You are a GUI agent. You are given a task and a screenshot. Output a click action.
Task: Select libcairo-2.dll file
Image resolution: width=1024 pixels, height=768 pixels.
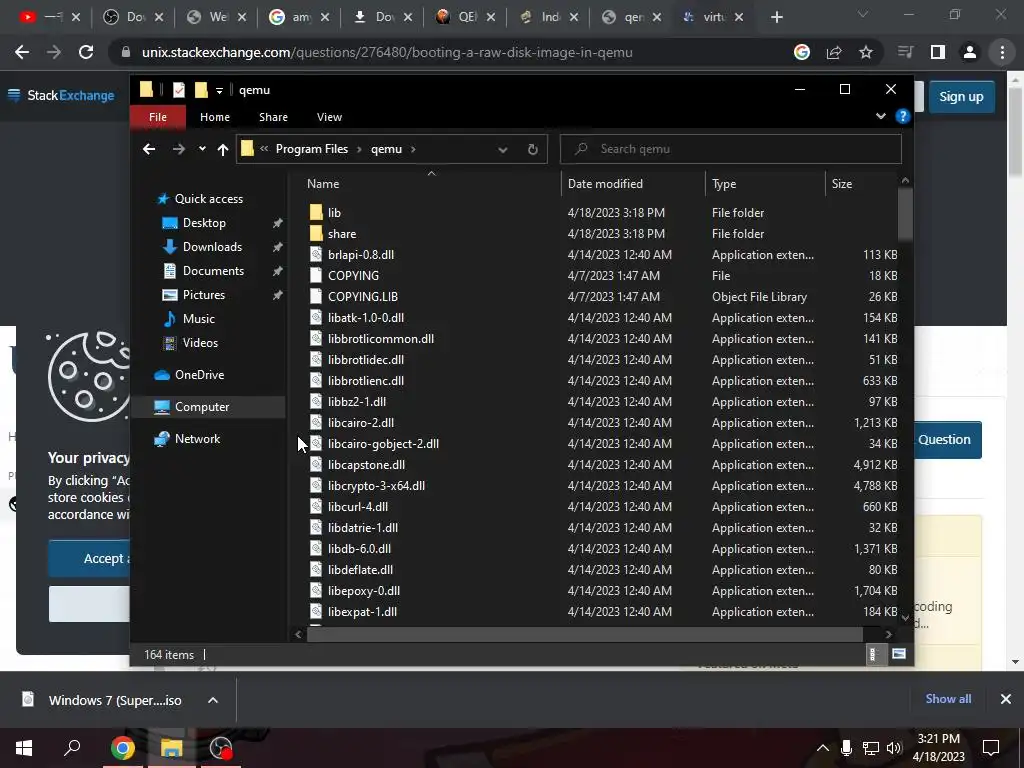(360, 423)
